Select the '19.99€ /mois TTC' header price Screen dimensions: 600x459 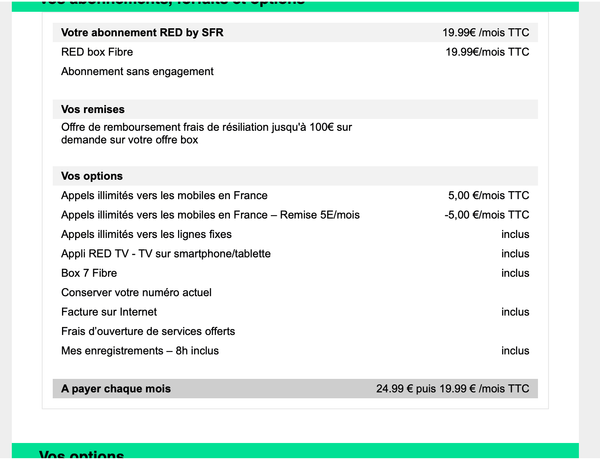tap(486, 33)
